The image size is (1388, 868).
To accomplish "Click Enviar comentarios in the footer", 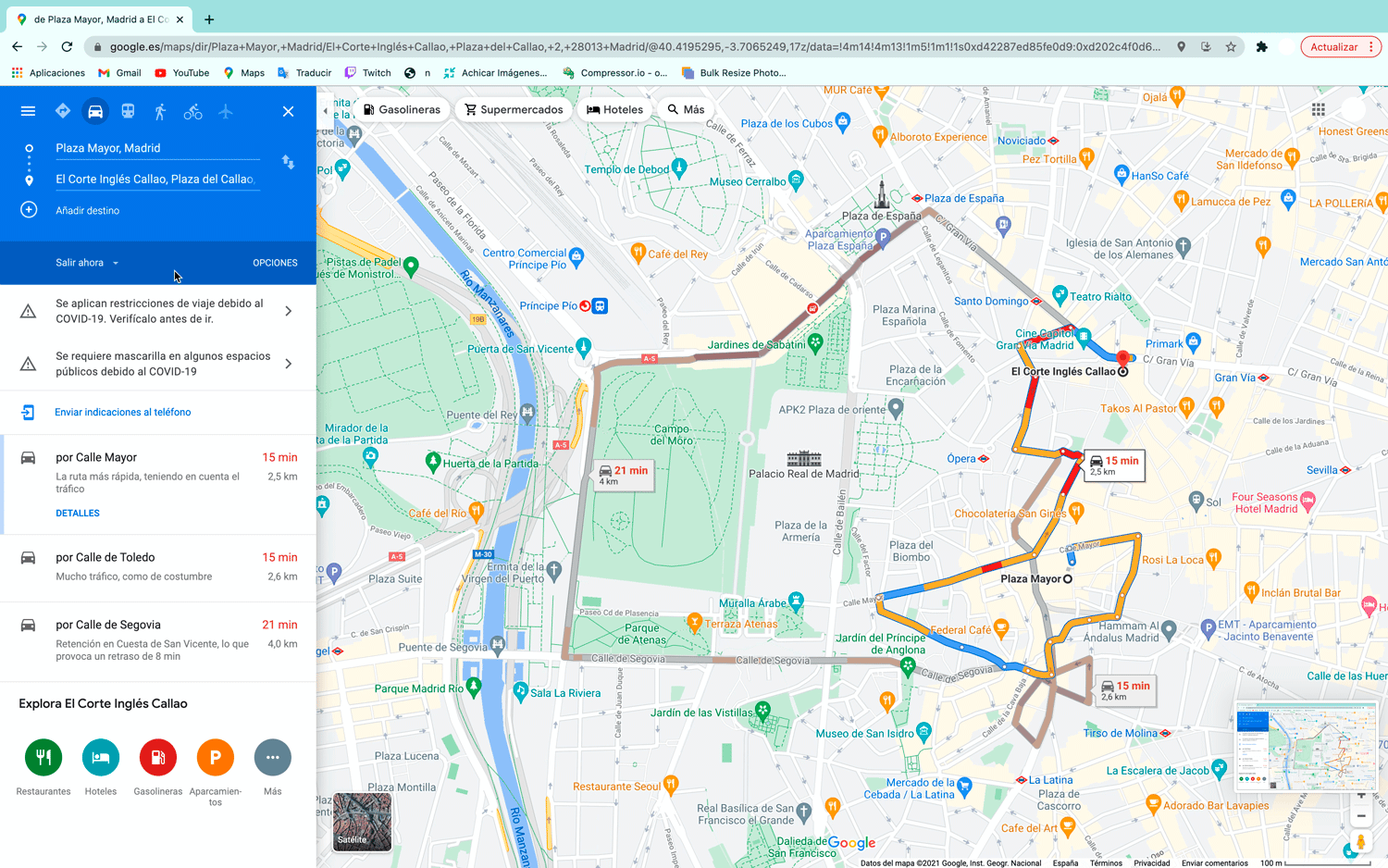I will point(1215,862).
